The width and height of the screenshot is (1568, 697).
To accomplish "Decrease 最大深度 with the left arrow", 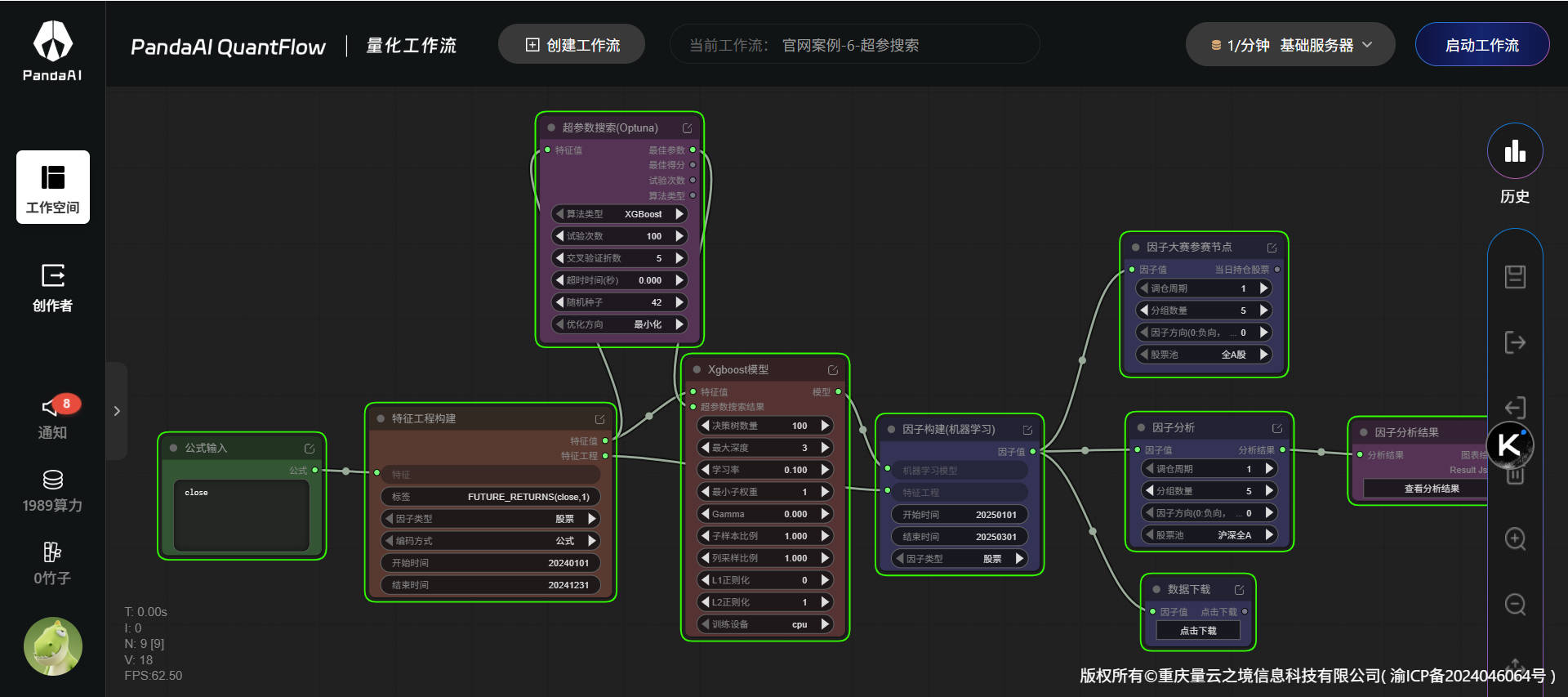I will pos(705,448).
